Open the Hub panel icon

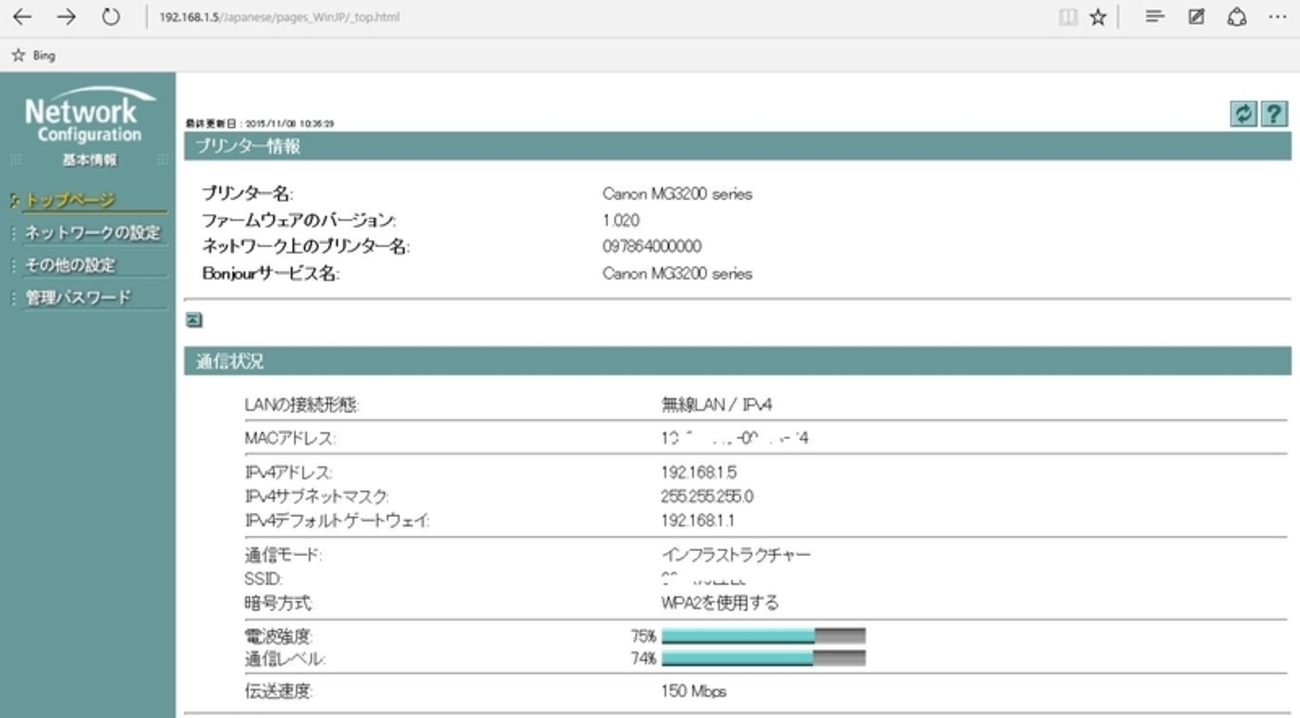tap(1155, 17)
